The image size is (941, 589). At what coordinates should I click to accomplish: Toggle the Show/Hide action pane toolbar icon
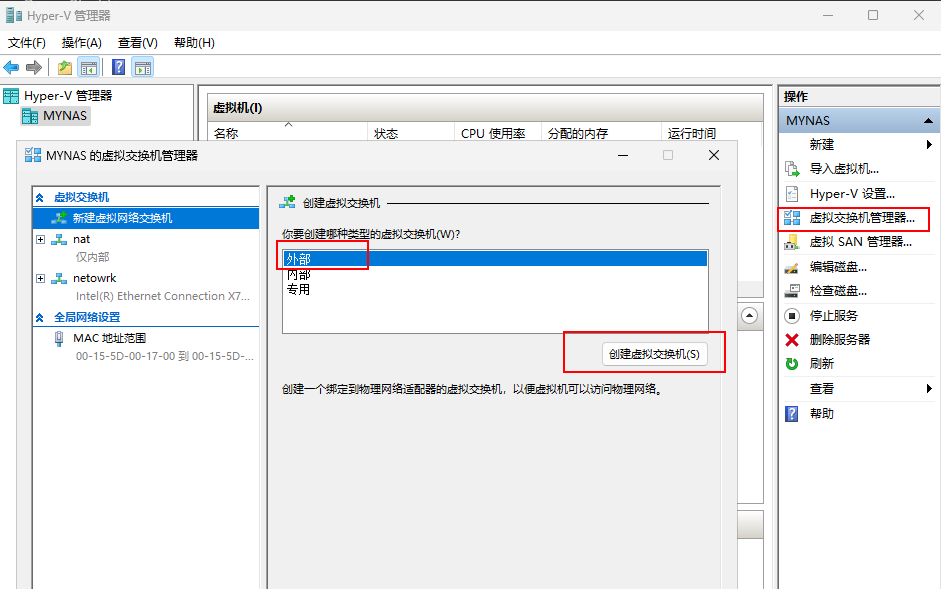pos(143,67)
